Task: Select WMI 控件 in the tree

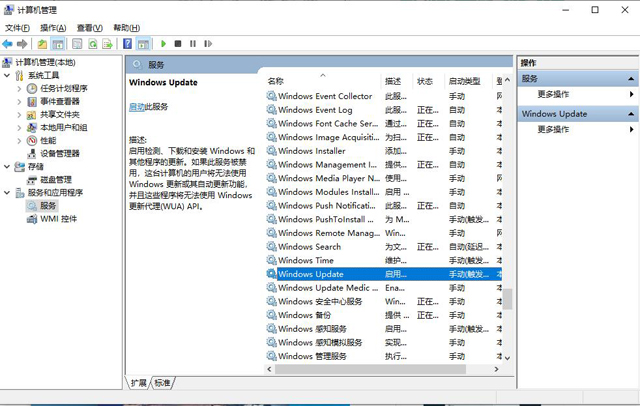Action: [58, 219]
